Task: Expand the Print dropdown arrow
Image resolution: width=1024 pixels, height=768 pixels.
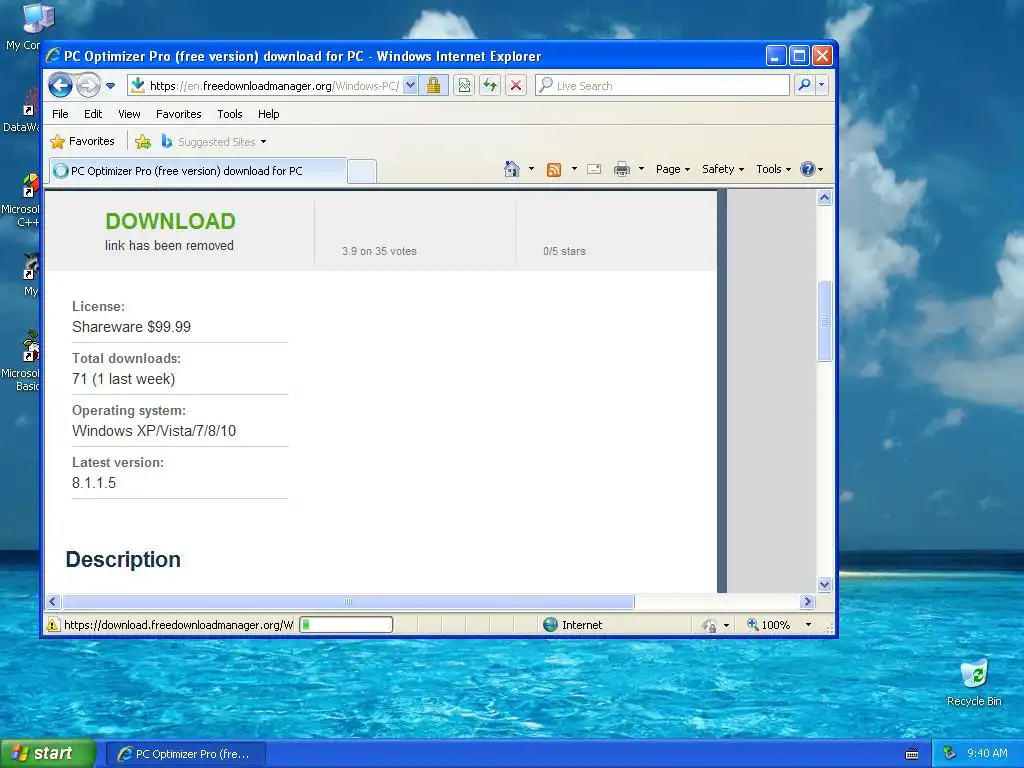Action: point(641,169)
